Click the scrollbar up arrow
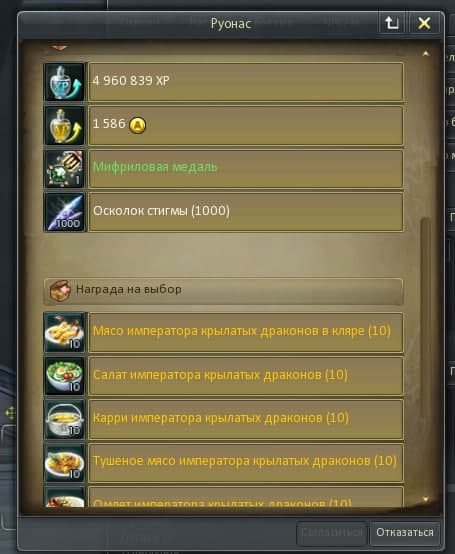Screen dimensions: 455x554 pos(426,53)
